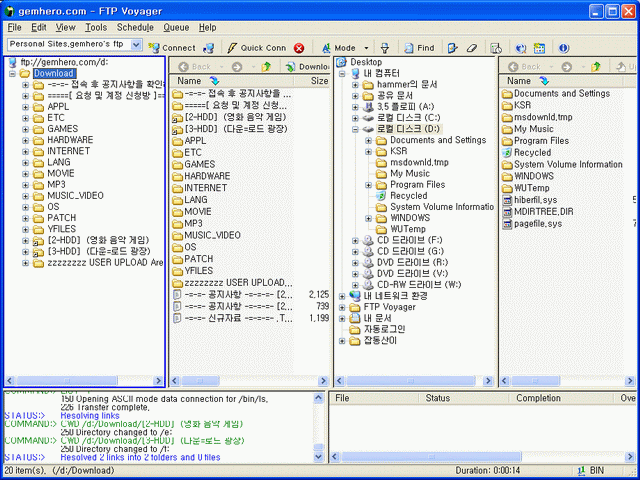Click the Mode transfer-type button
This screenshot has height=480, width=640.
(339, 48)
